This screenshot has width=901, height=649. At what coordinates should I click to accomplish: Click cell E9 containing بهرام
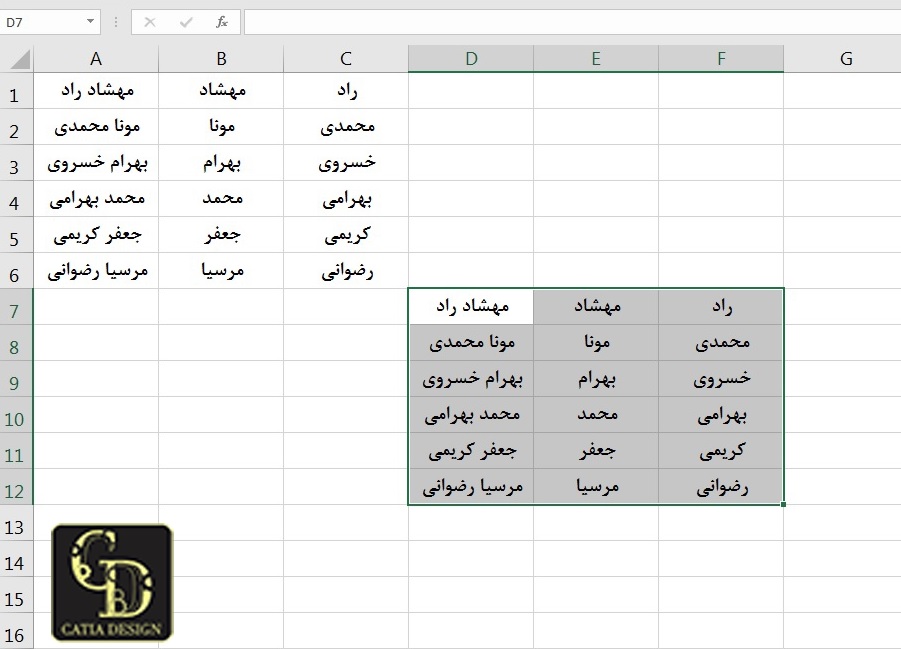coord(596,379)
